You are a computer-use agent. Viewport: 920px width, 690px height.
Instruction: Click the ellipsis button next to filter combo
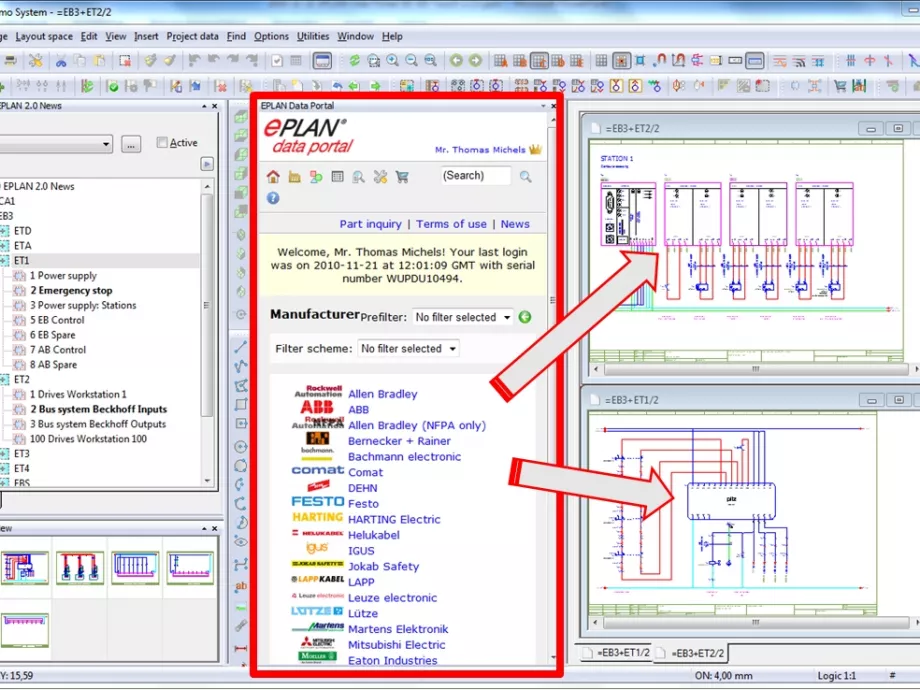(131, 144)
